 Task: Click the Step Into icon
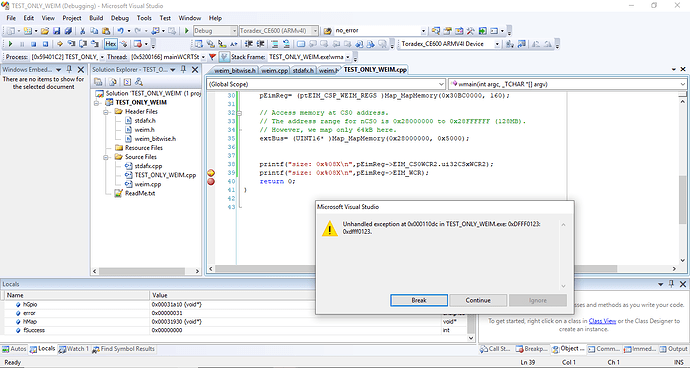click(x=71, y=44)
